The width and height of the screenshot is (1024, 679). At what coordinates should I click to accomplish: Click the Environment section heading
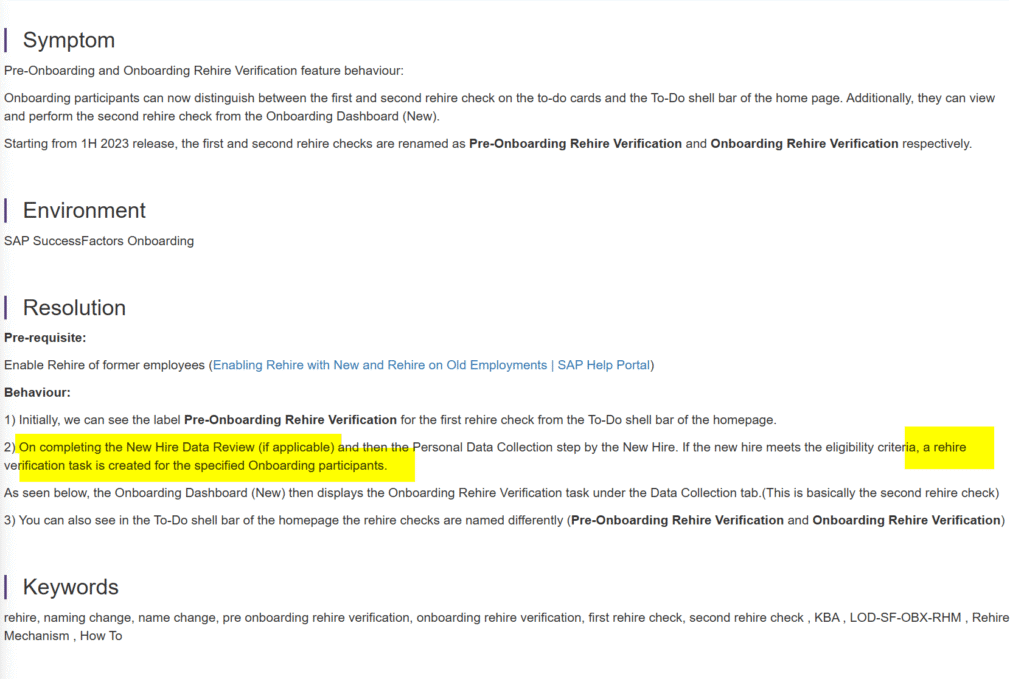click(x=84, y=210)
